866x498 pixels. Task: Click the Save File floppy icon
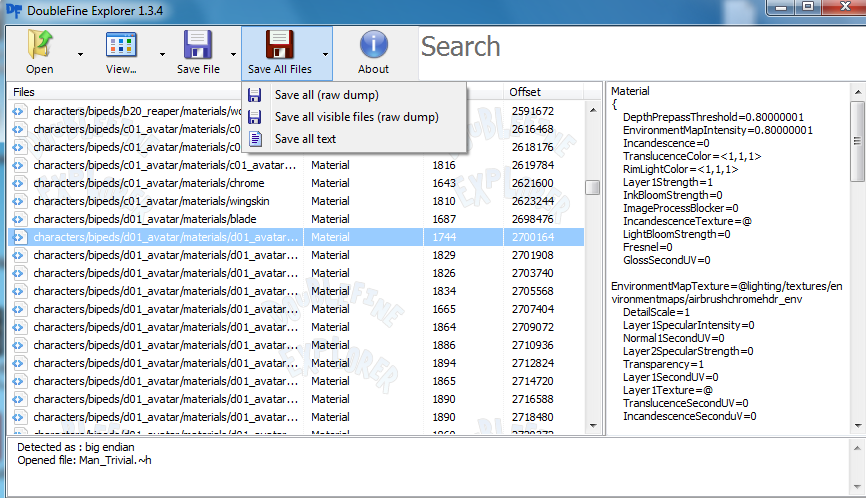point(198,45)
